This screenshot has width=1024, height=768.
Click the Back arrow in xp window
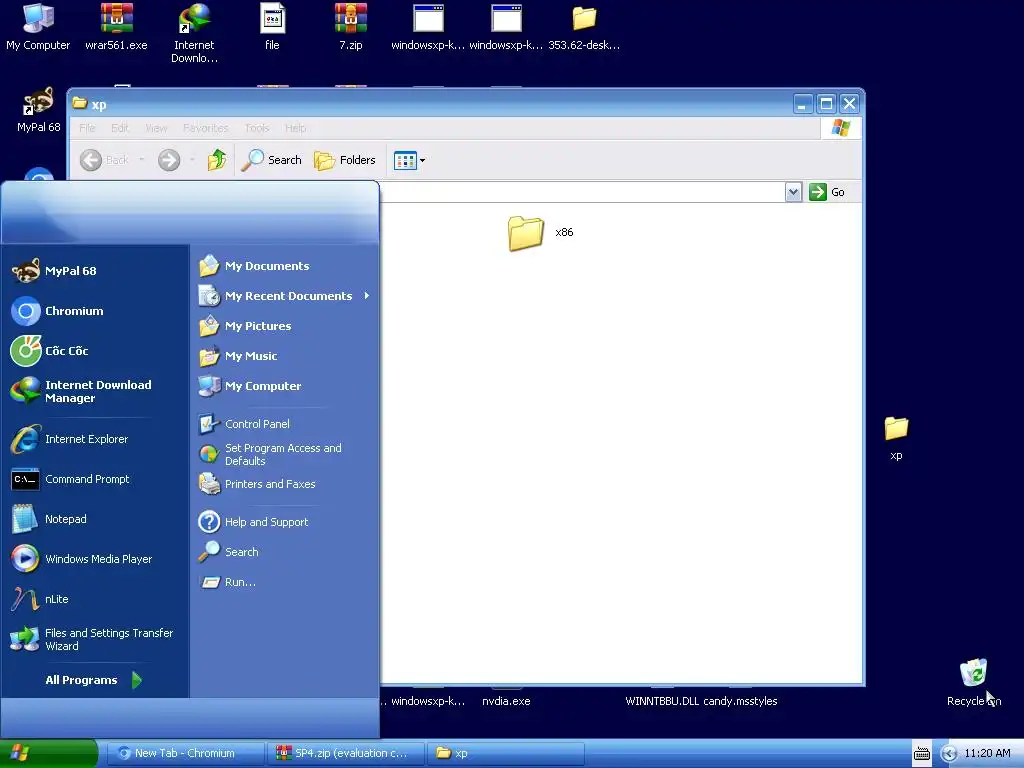91,160
